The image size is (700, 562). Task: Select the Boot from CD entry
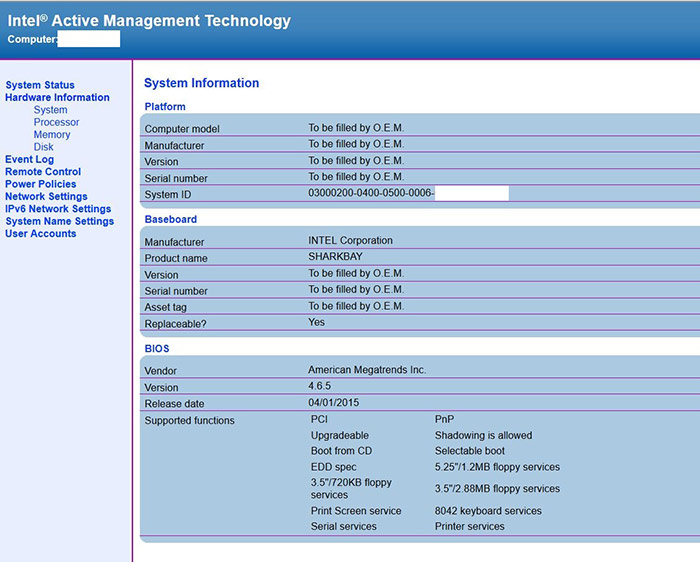[342, 451]
